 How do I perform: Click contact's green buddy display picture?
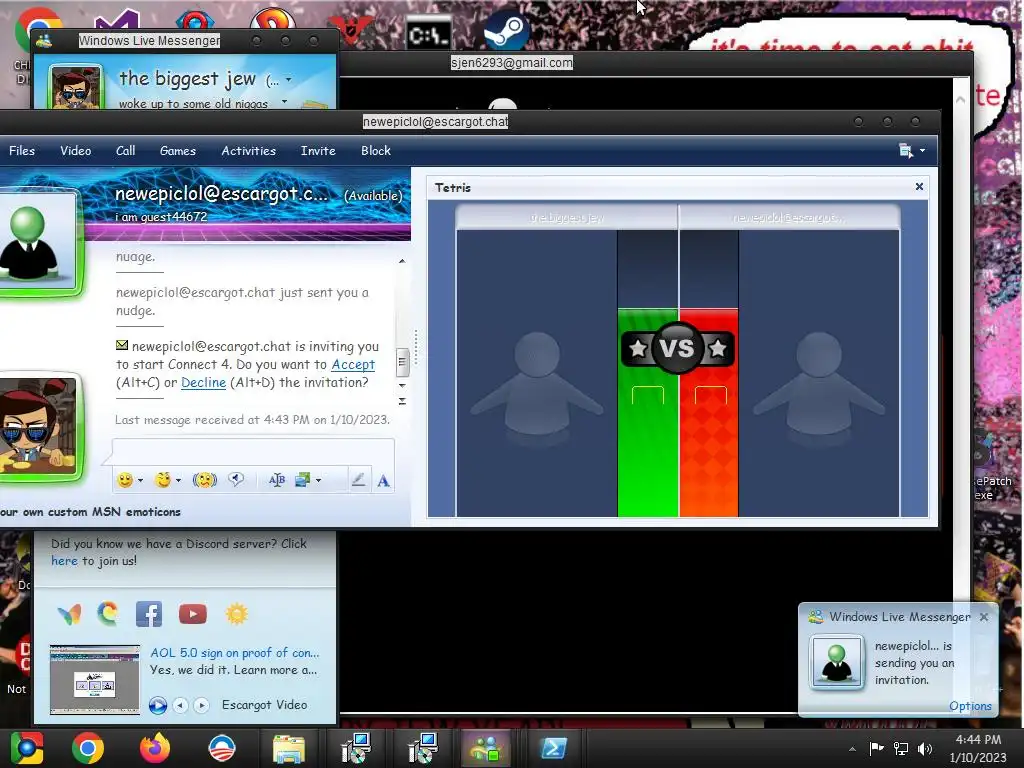tap(38, 242)
